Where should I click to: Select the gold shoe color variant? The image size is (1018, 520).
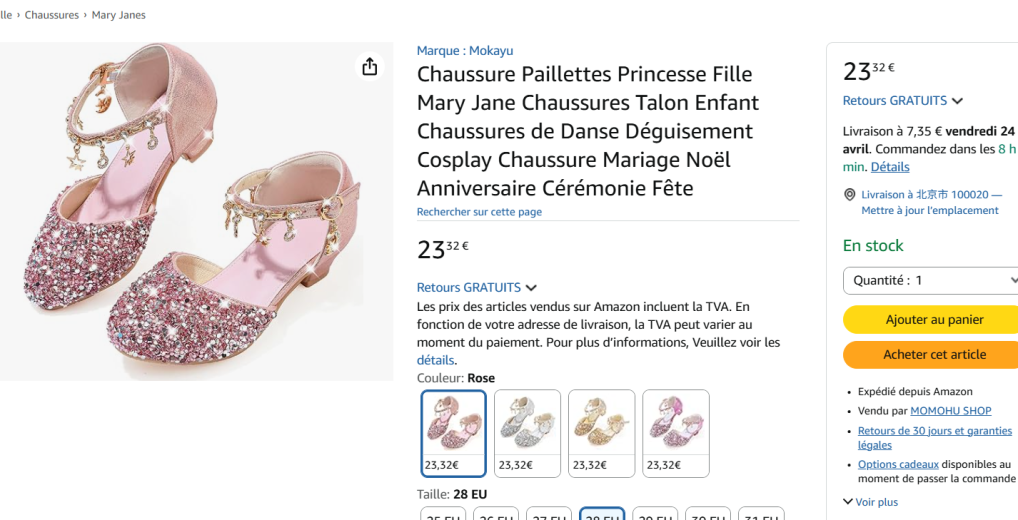(601, 432)
